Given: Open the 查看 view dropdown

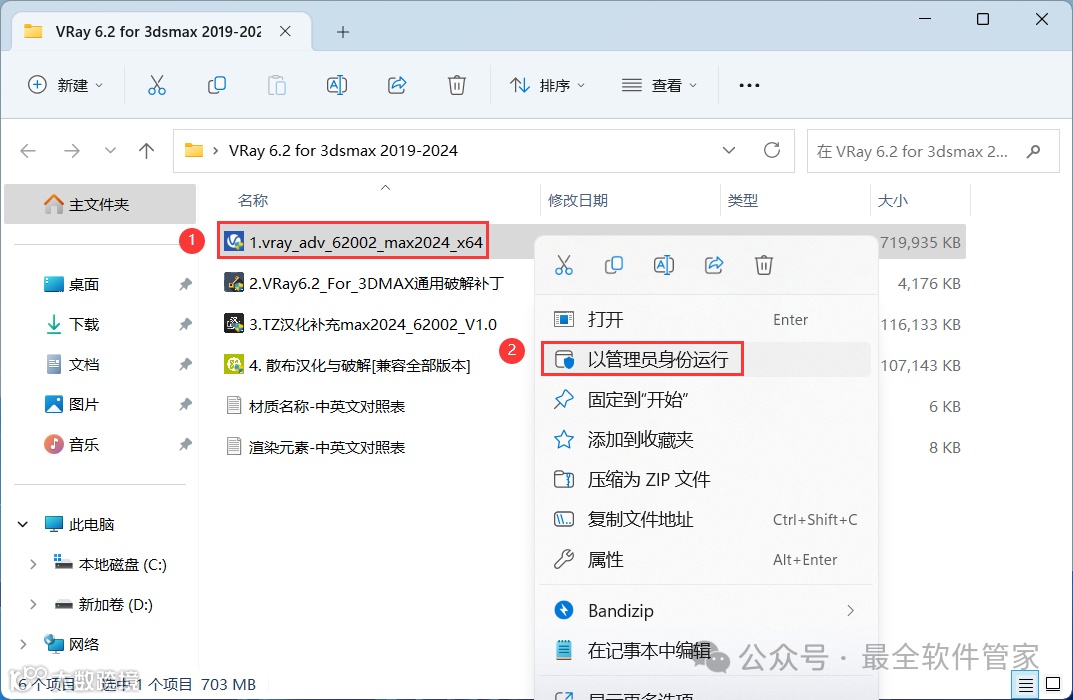Looking at the screenshot, I should [660, 85].
